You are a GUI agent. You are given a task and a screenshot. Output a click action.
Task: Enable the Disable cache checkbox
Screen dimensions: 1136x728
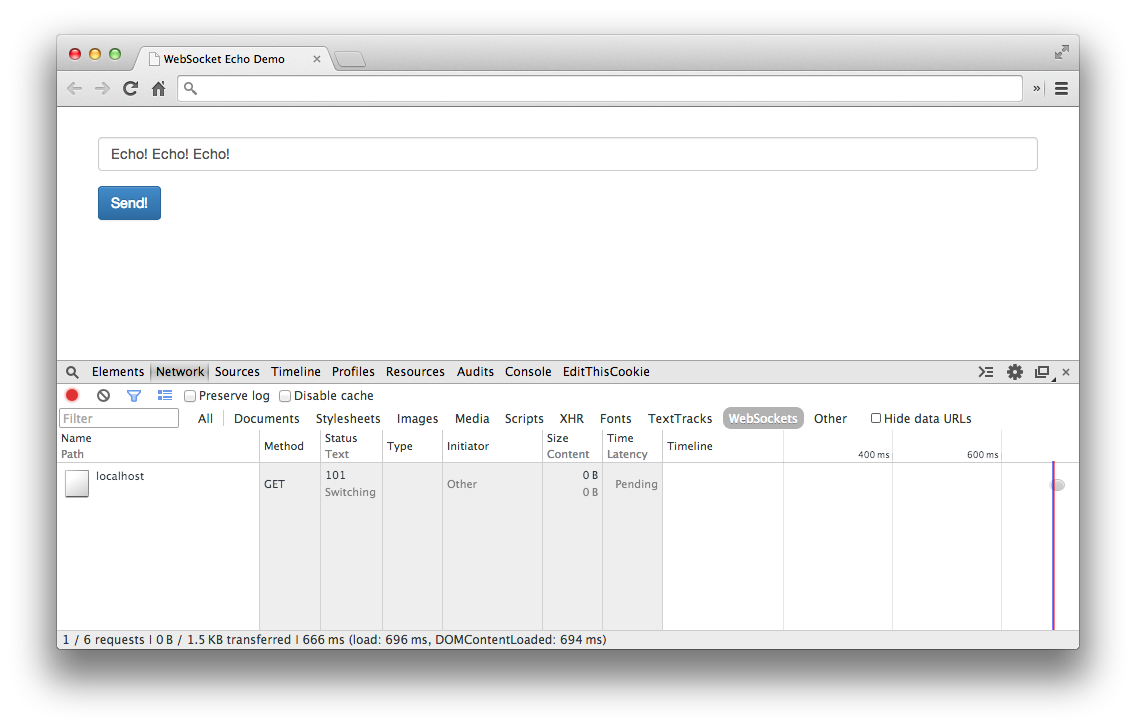point(285,396)
